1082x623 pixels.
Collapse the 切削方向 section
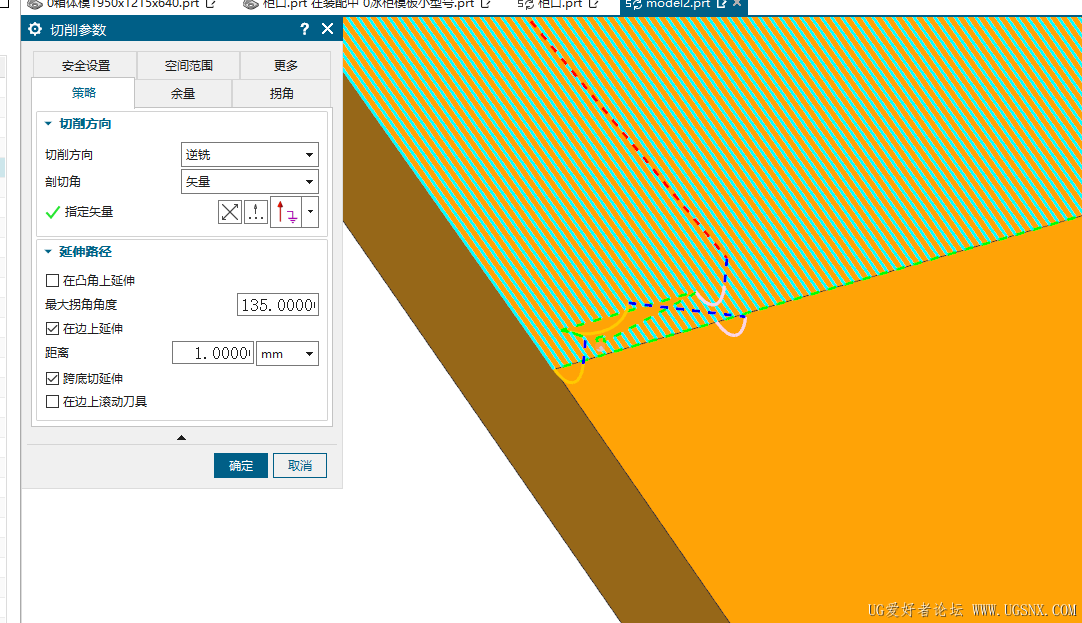pyautogui.click(x=48, y=123)
